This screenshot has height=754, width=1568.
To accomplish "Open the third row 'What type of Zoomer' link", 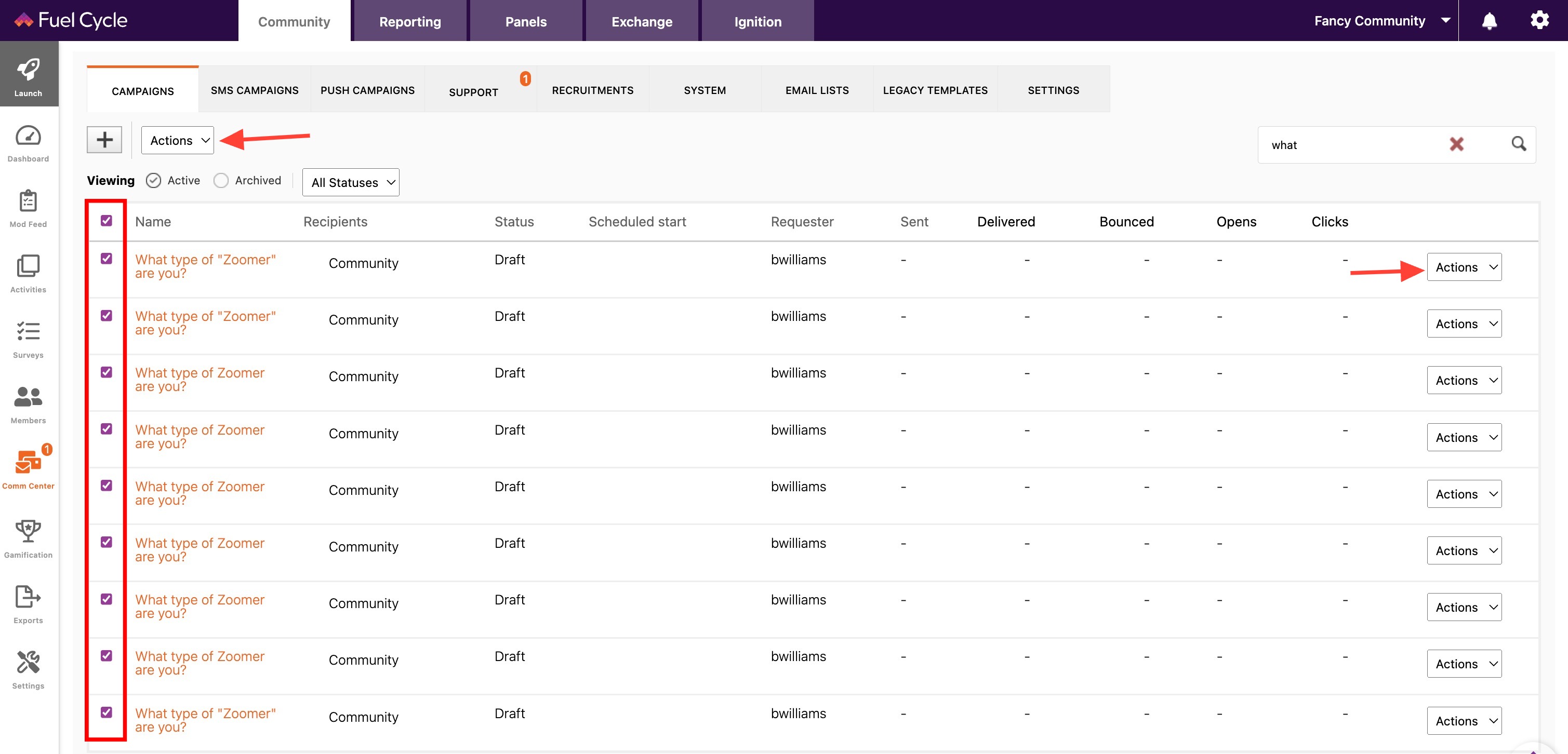I will point(200,379).
